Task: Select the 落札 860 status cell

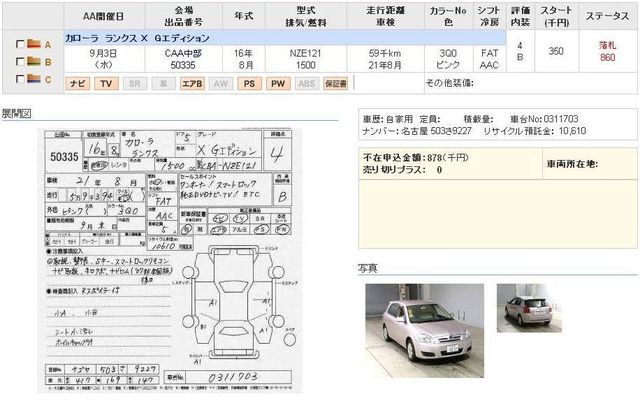Action: click(607, 51)
